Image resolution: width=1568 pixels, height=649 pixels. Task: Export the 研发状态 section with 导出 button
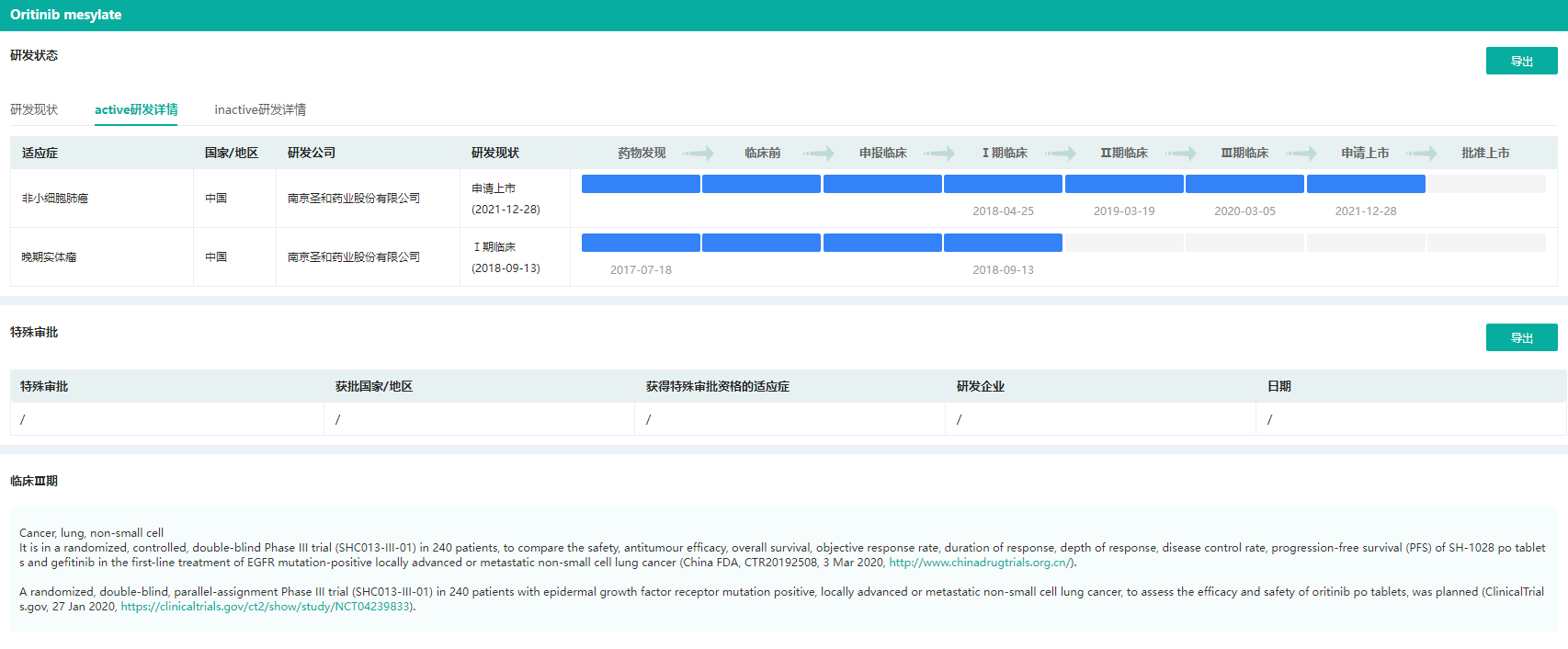point(1521,61)
